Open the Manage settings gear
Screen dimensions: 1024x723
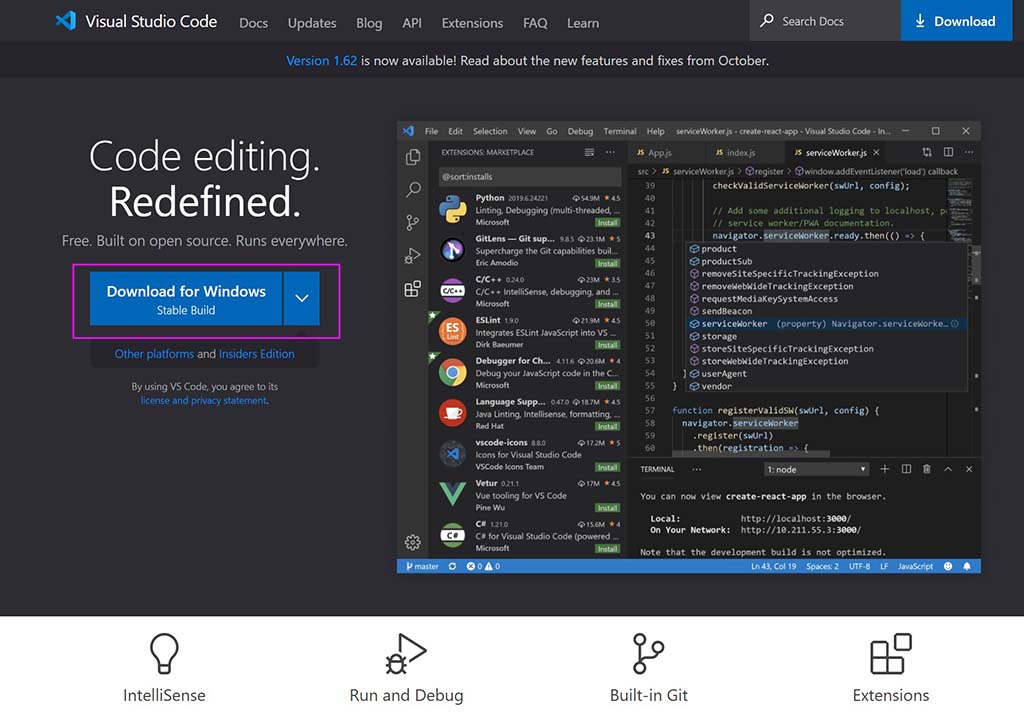click(412, 542)
